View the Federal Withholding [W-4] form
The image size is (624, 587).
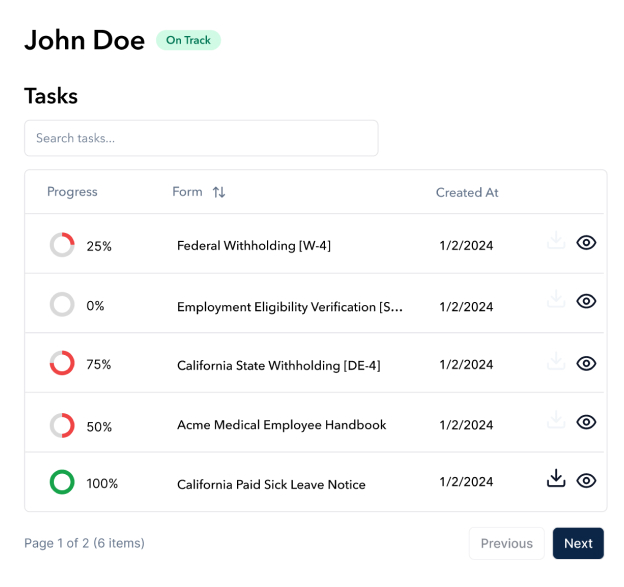click(586, 242)
